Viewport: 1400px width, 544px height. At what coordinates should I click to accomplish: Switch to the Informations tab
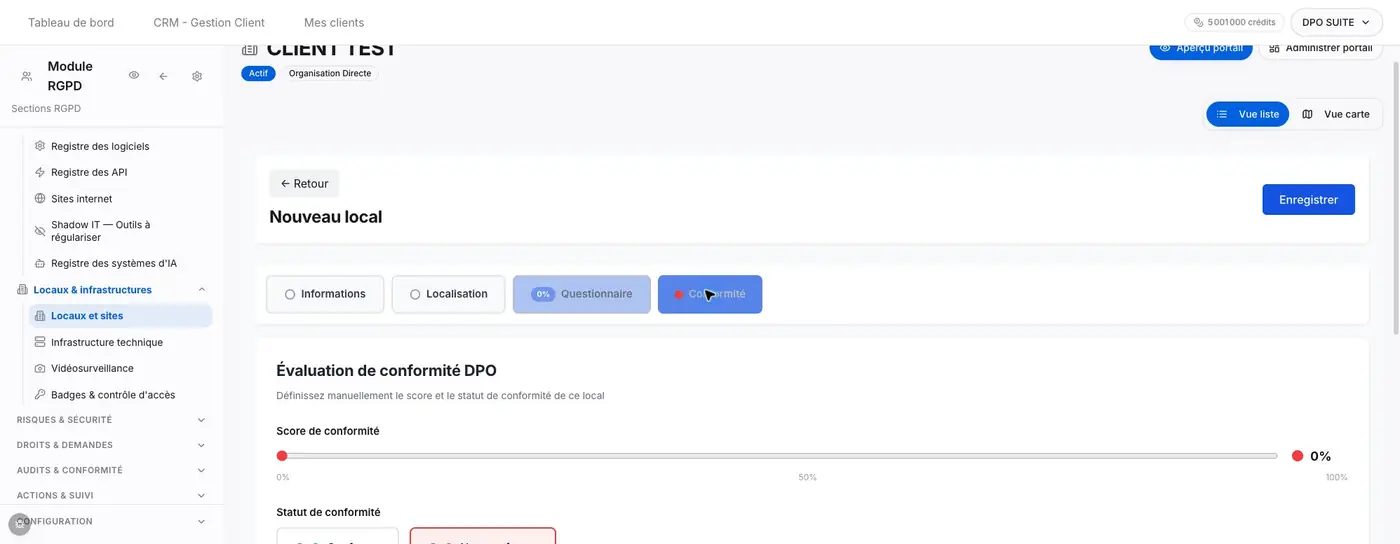325,294
